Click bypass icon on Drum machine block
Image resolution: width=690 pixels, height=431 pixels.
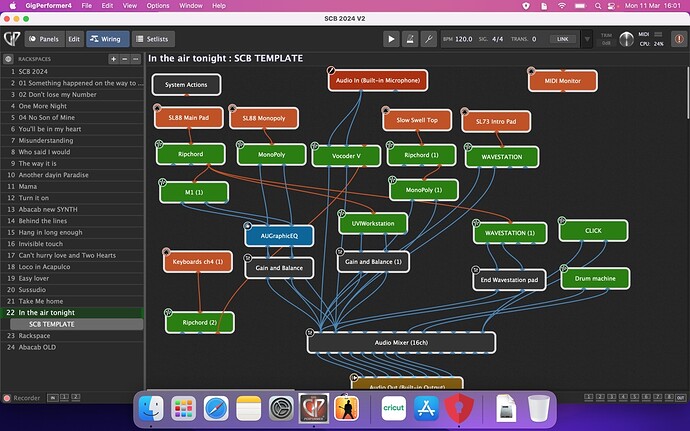[564, 268]
